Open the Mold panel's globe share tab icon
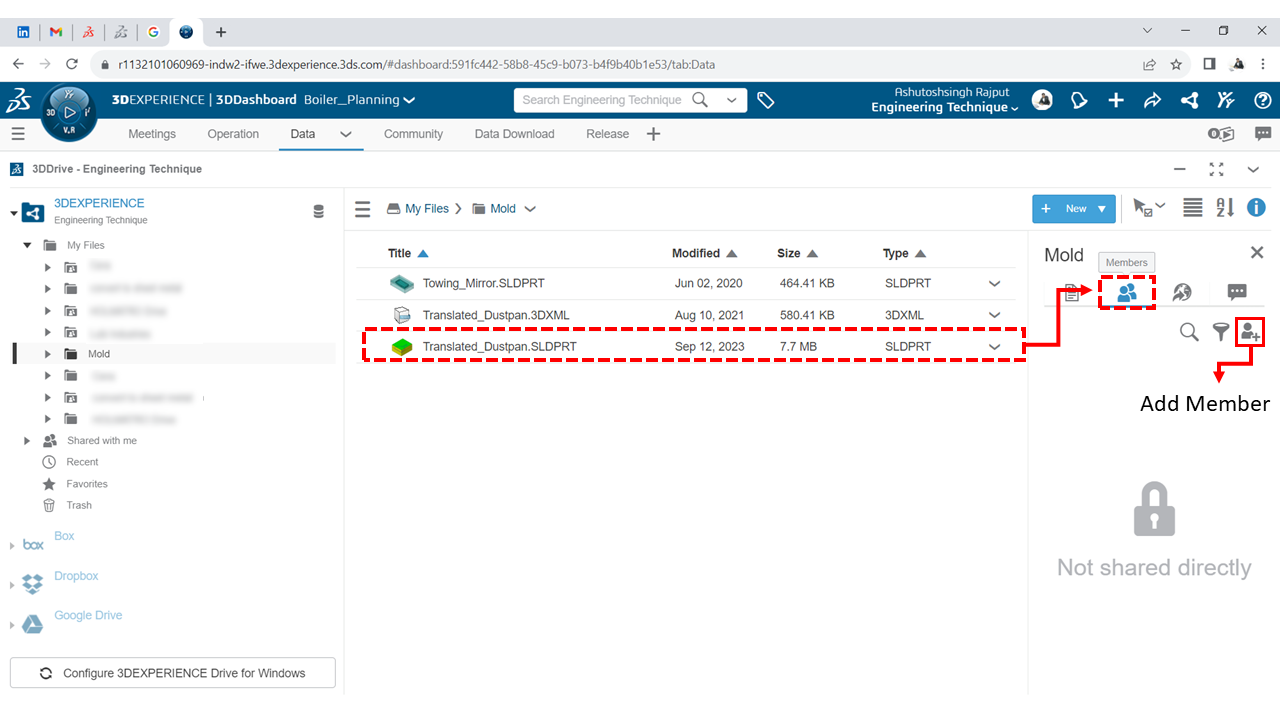The width and height of the screenshot is (1280, 720). click(x=1182, y=292)
